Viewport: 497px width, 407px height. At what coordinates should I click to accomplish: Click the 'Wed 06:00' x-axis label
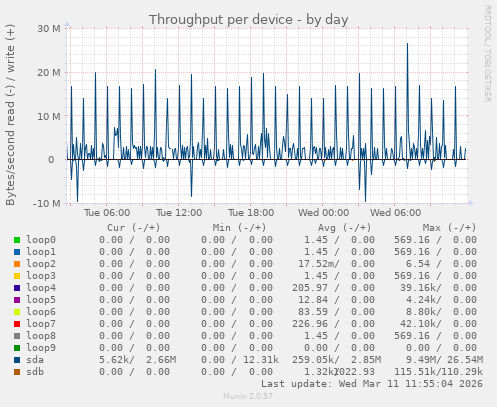(x=395, y=213)
